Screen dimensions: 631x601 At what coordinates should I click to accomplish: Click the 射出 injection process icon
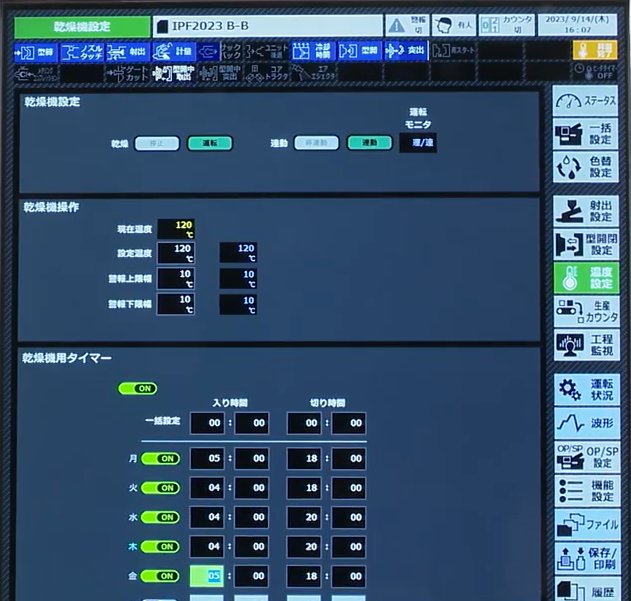[x=128, y=52]
